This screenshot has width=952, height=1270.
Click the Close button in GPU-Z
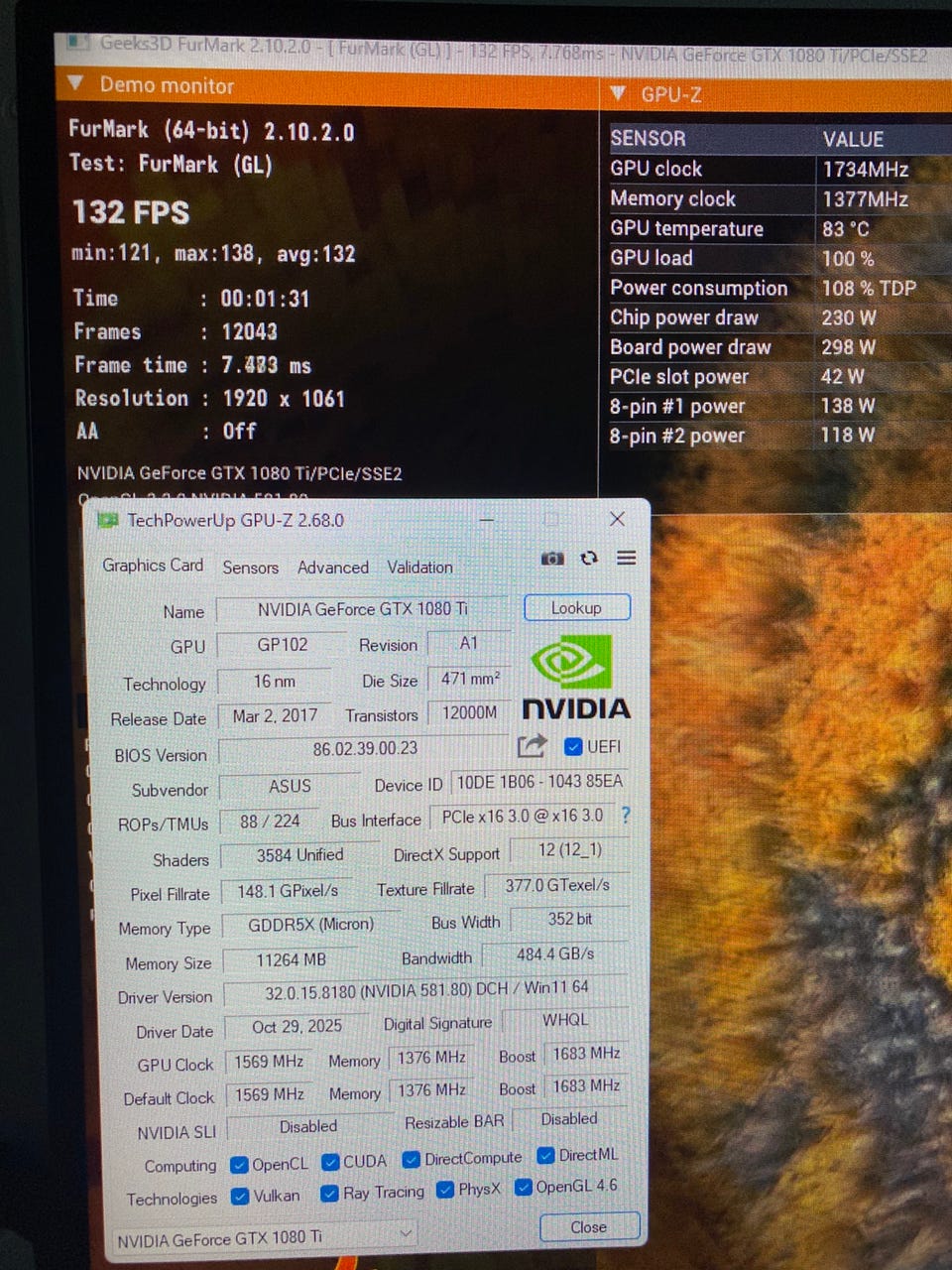[589, 1227]
